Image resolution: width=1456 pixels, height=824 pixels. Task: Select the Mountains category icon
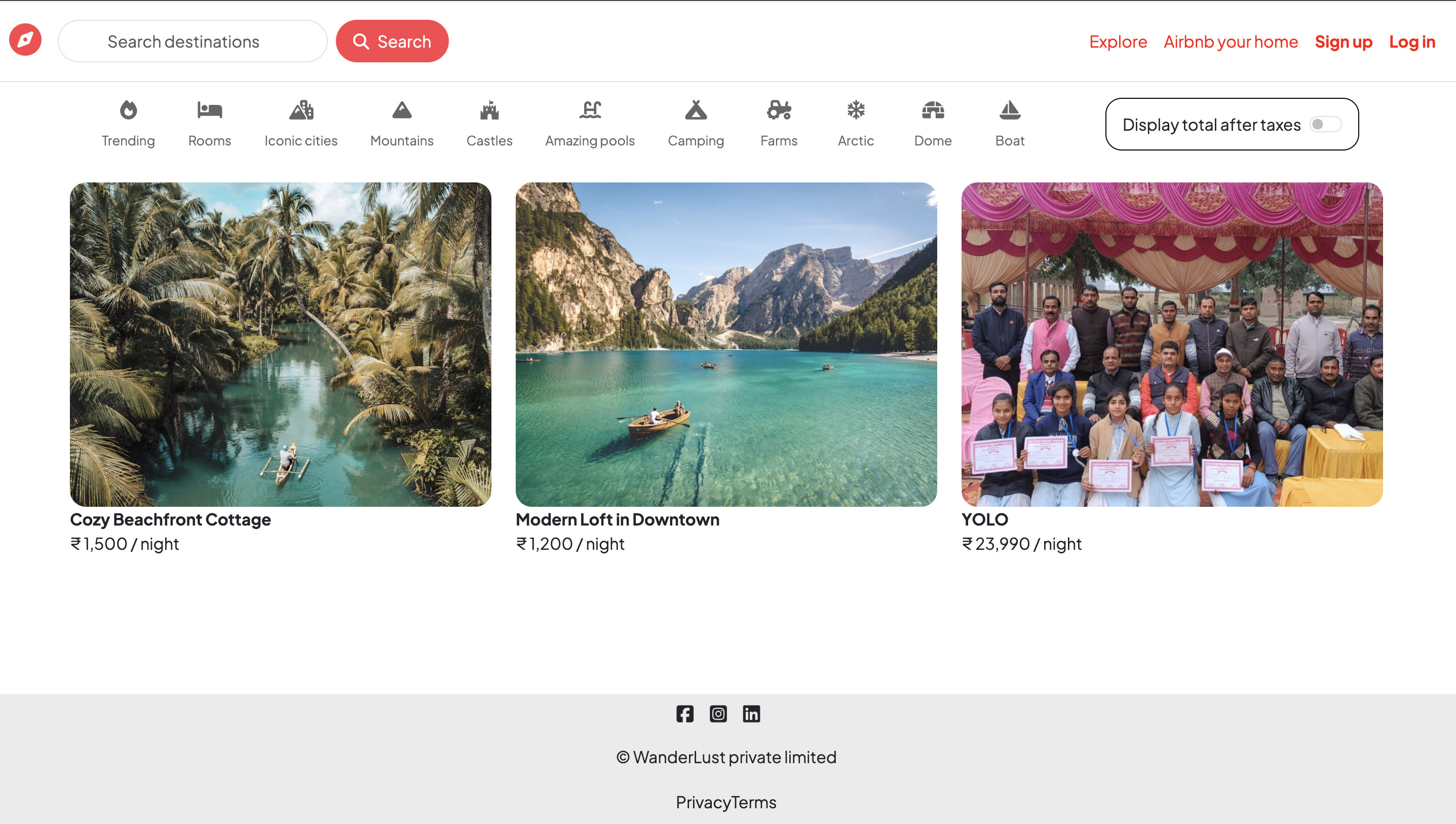(x=402, y=110)
